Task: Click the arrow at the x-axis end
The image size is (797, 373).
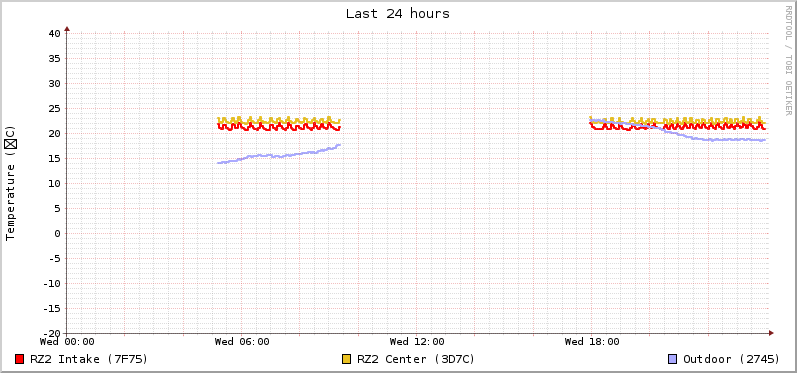Action: [771, 333]
